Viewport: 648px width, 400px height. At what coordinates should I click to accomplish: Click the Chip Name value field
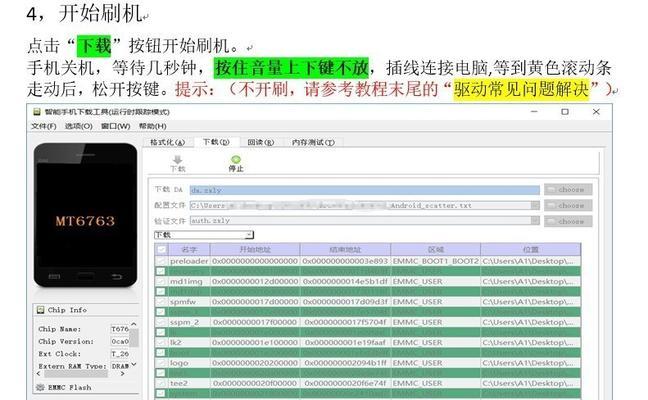point(120,329)
